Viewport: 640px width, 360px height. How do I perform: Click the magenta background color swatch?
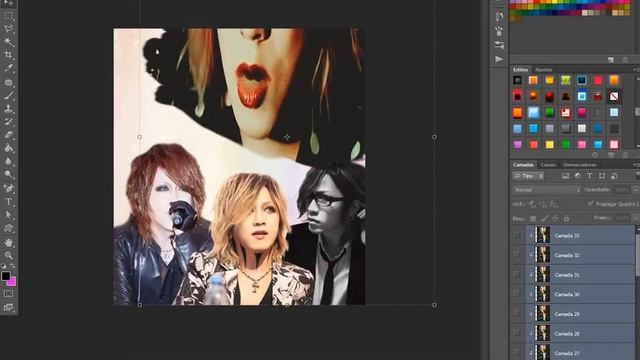pyautogui.click(x=13, y=282)
